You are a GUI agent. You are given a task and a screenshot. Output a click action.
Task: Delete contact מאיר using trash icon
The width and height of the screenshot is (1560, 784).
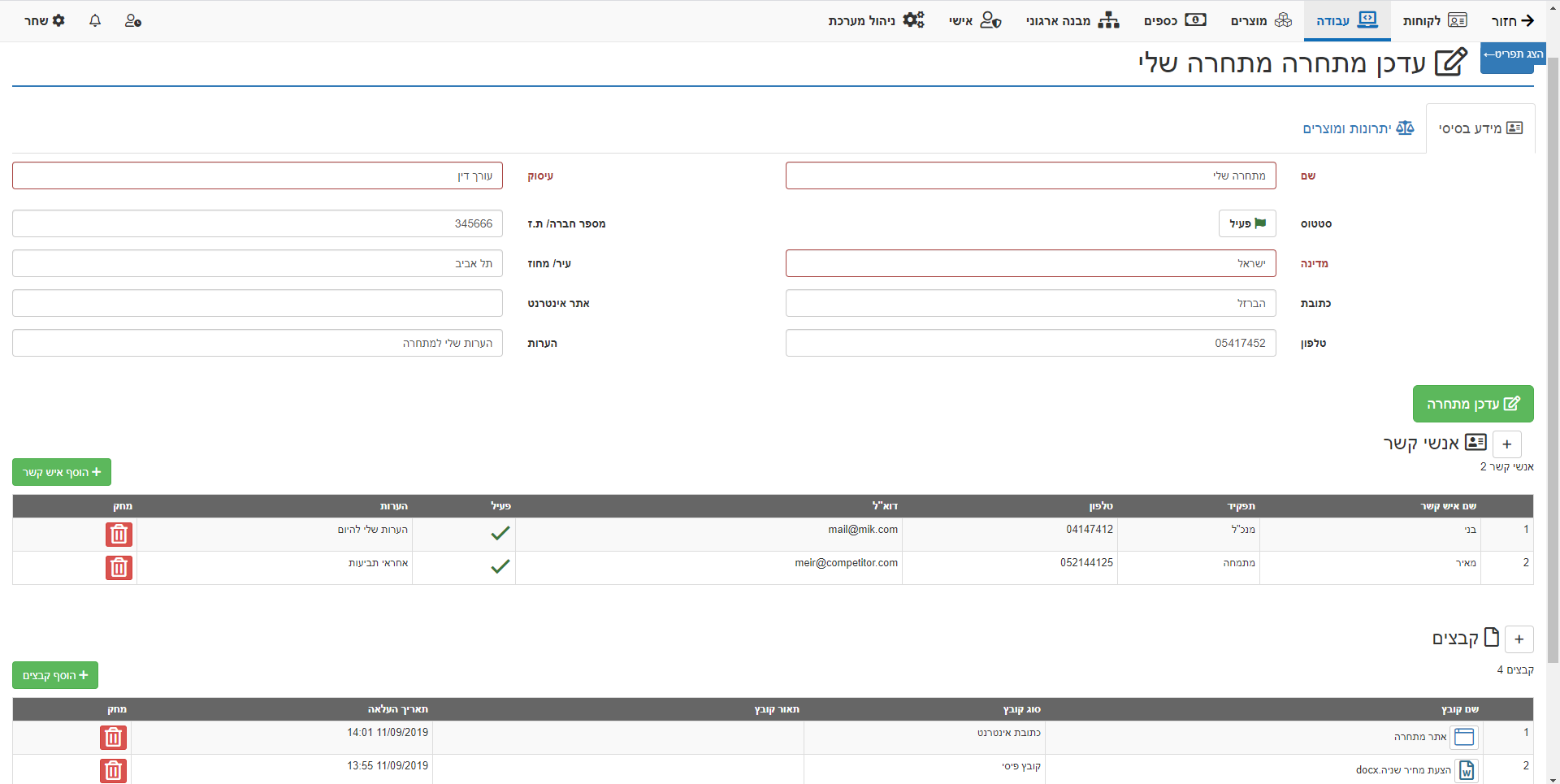[119, 567]
